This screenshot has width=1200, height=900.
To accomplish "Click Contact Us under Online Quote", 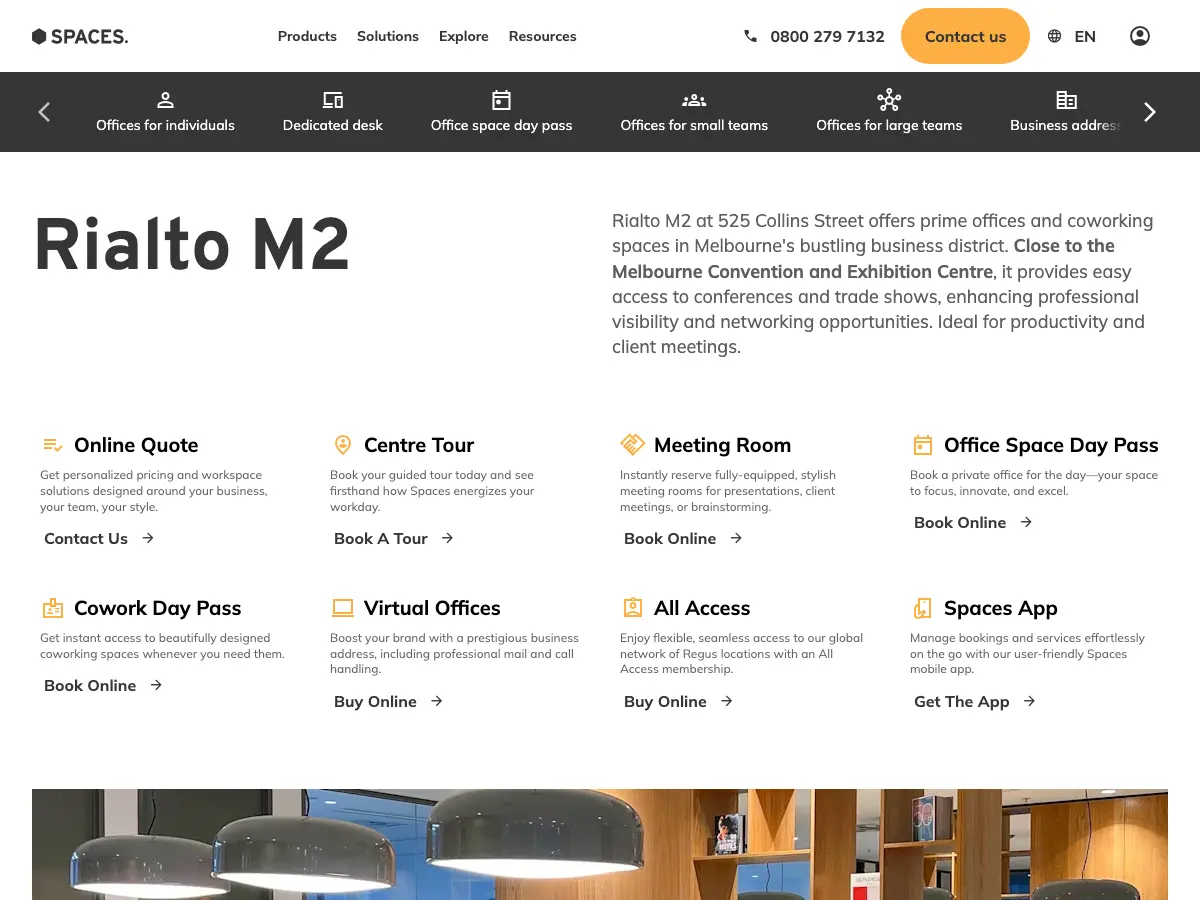I will [x=99, y=538].
